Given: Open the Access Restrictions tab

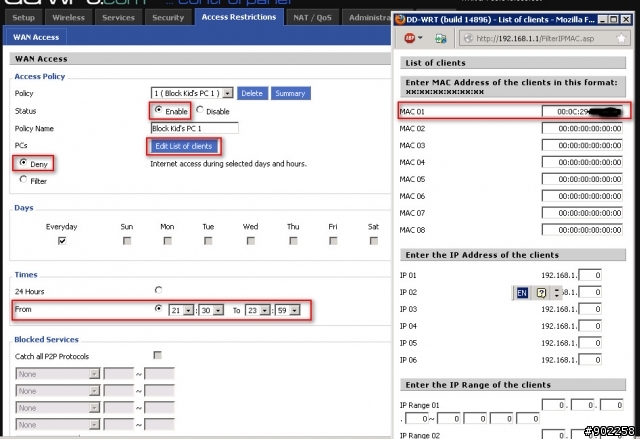Looking at the screenshot, I should tap(239, 17).
